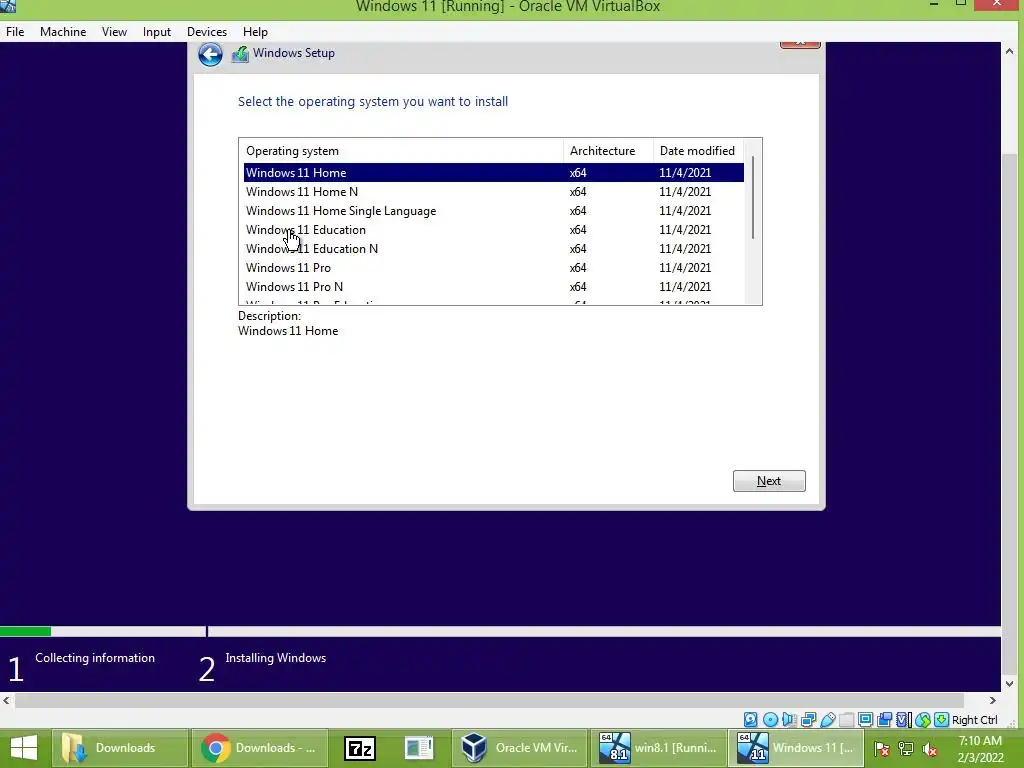Click the Collecting information step label

(95, 658)
